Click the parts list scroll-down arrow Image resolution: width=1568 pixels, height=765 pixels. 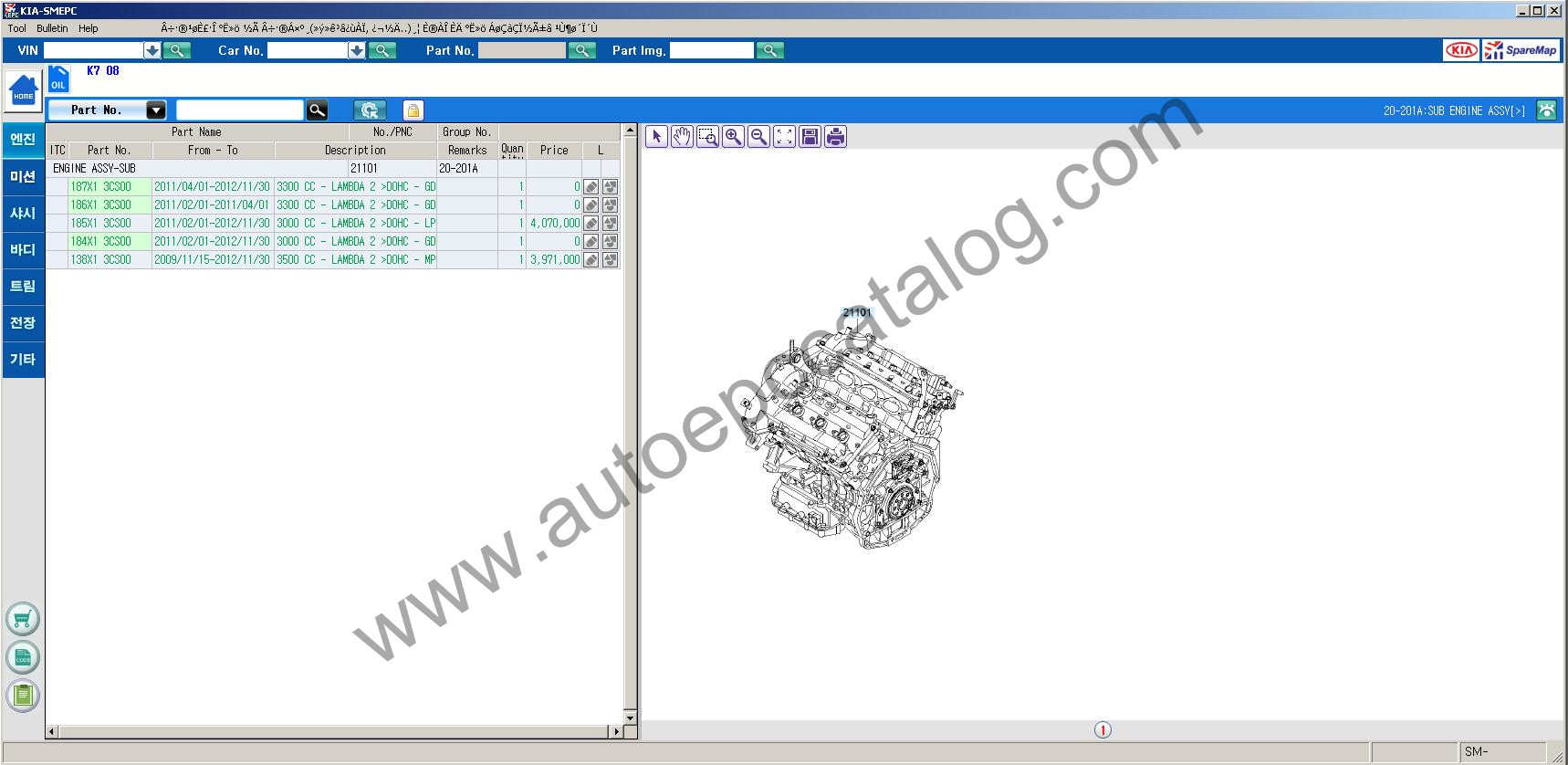coord(630,718)
